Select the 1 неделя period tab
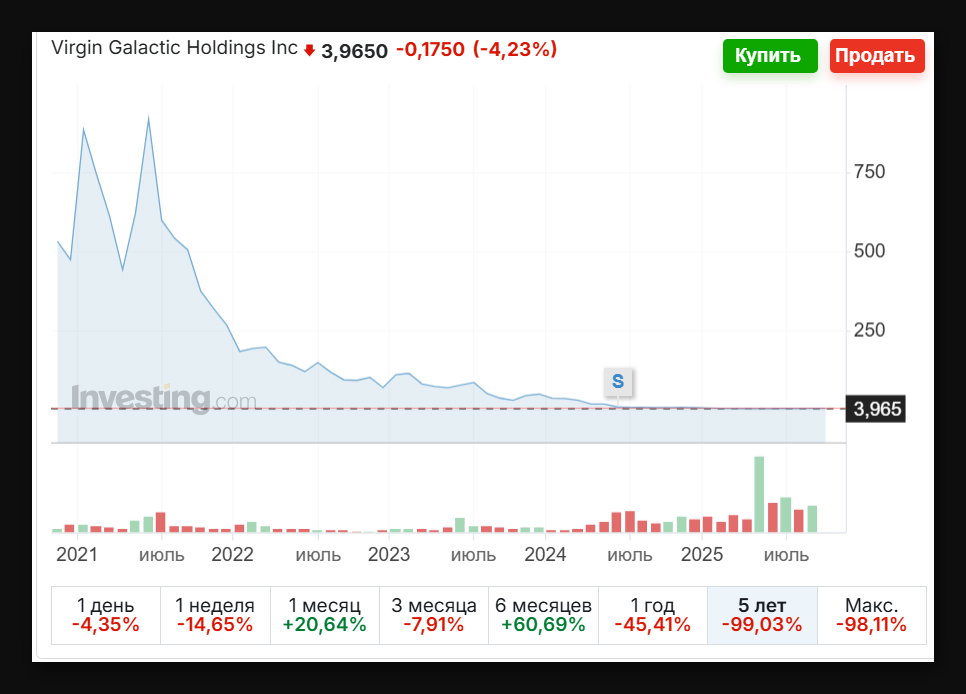This screenshot has height=694, width=966. [215, 615]
